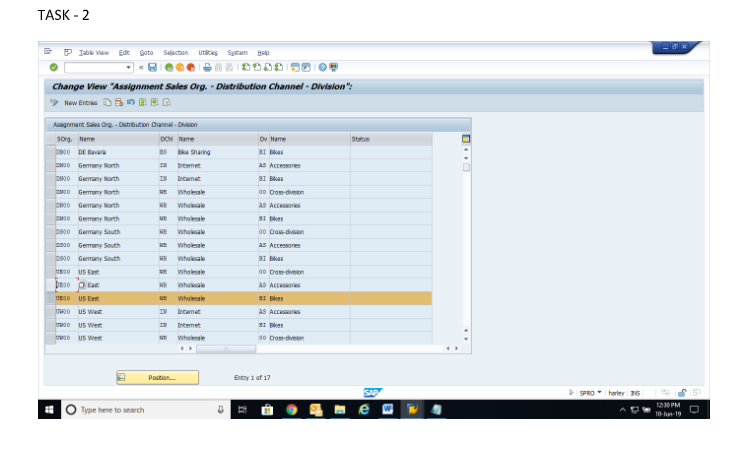Viewport: 752px width, 454px height.
Task: Go to First Page icon
Action: coord(246,68)
